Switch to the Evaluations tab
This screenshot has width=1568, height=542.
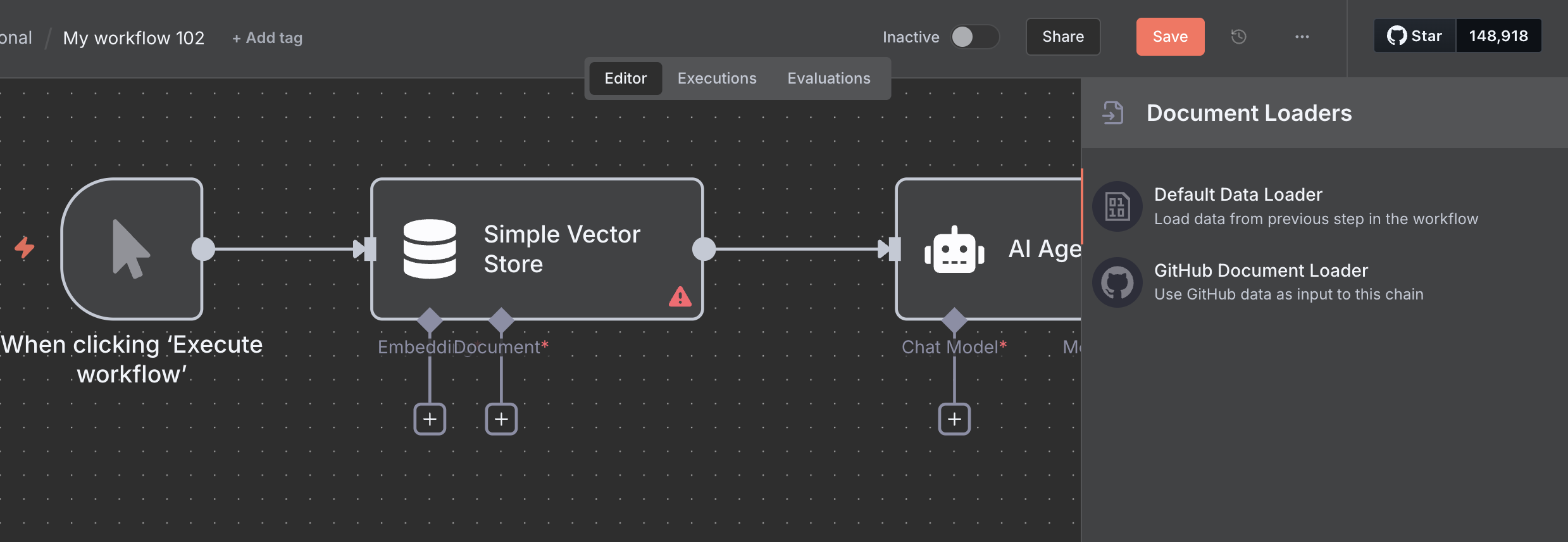click(828, 79)
